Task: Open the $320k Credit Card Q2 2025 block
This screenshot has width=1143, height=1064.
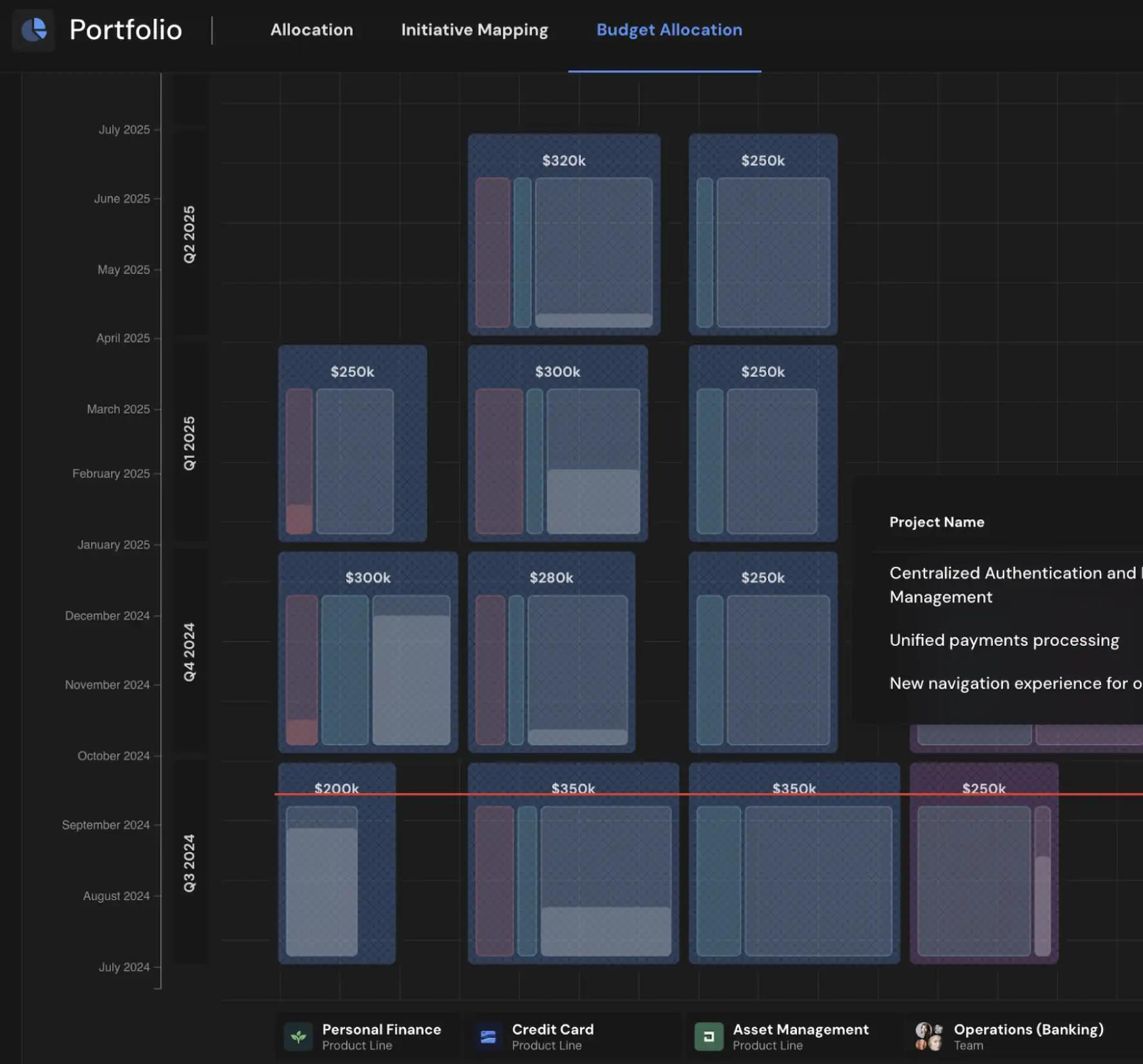Action: 564,234
